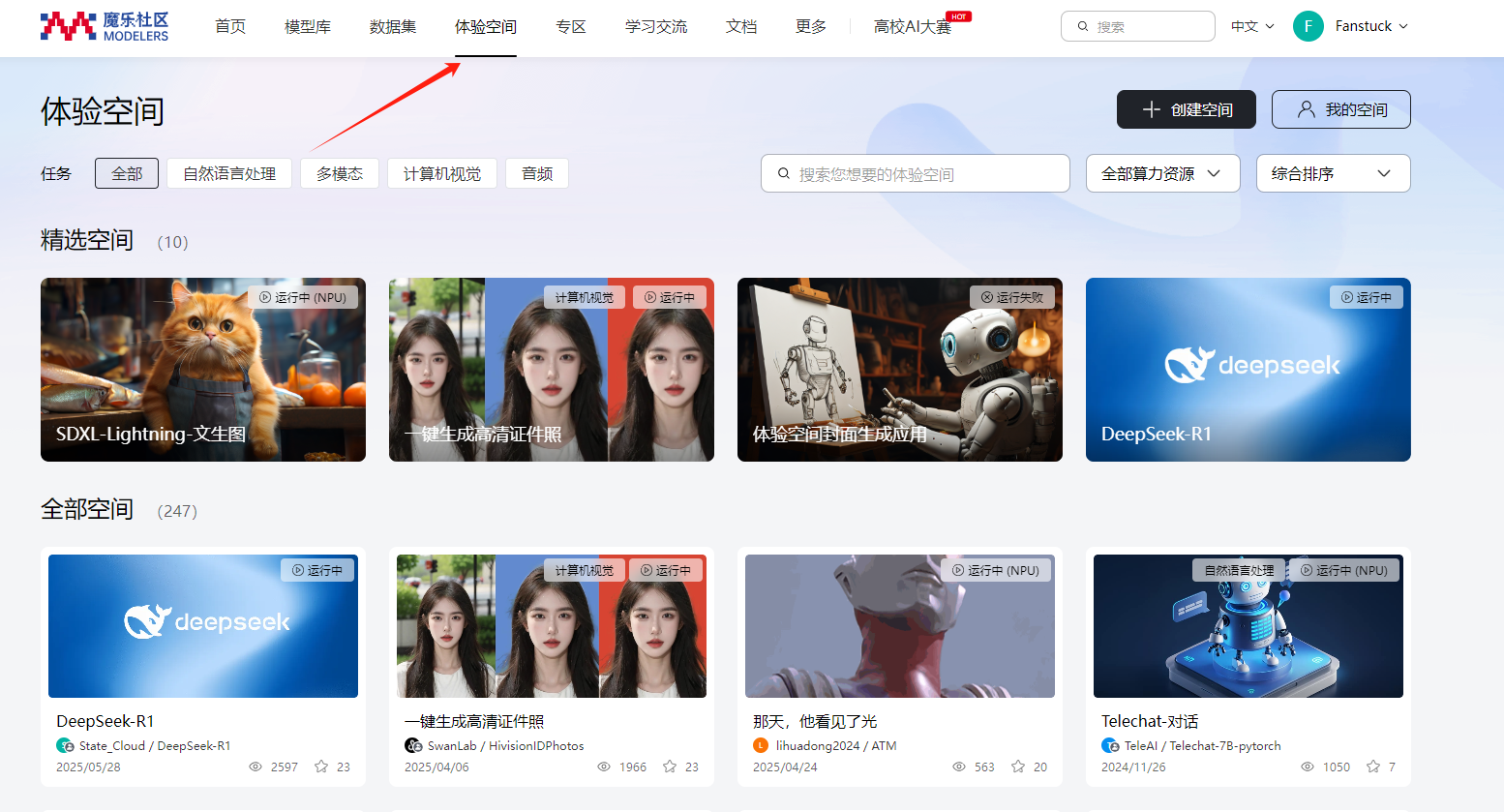
Task: Click lihuadong2024 orange avatar icon
Action: (761, 745)
